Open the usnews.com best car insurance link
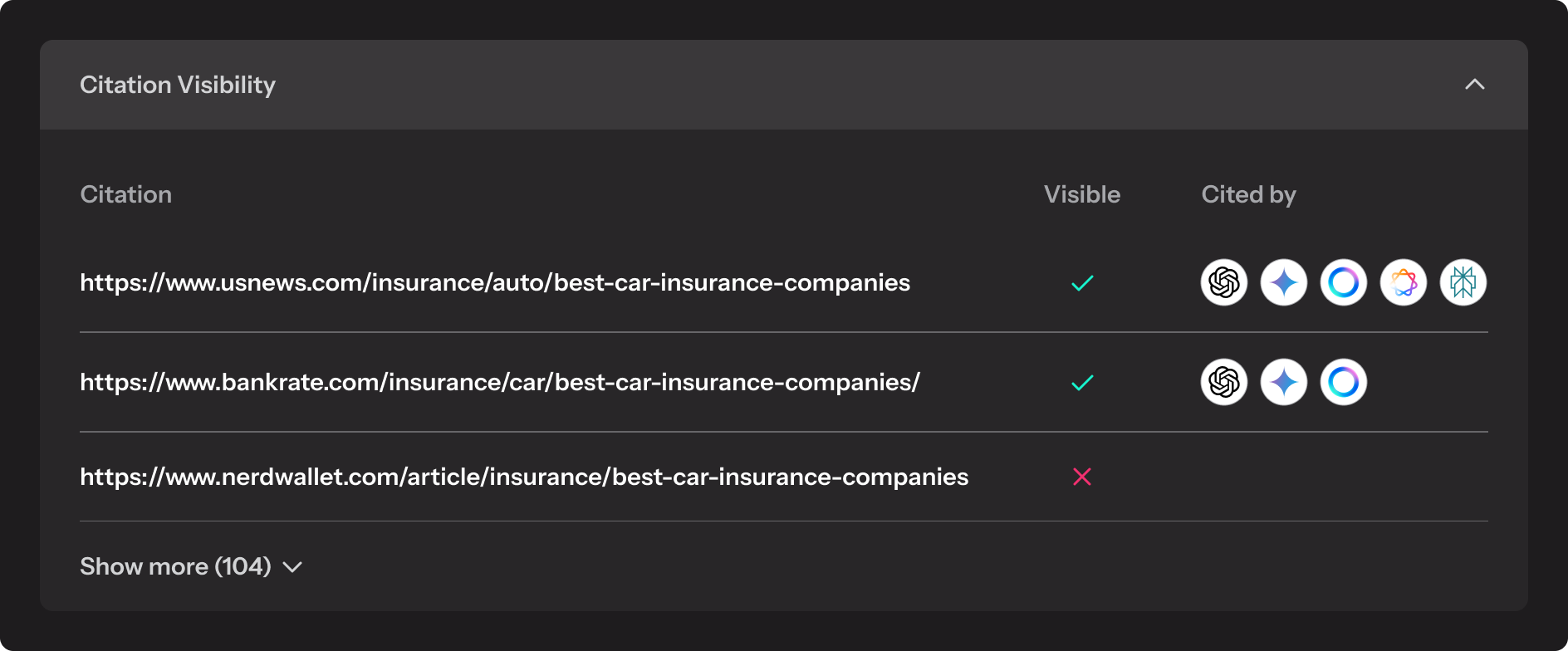The height and width of the screenshot is (651, 1568). pyautogui.click(x=495, y=282)
